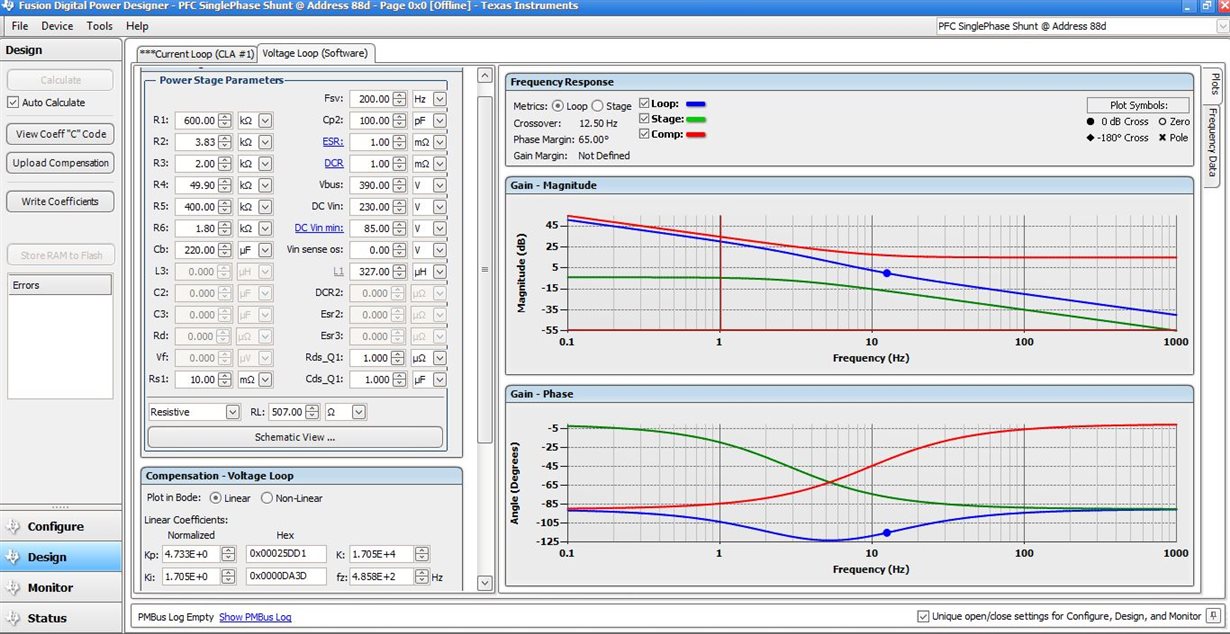
Task: Click the Kp hex value field
Action: (286, 554)
